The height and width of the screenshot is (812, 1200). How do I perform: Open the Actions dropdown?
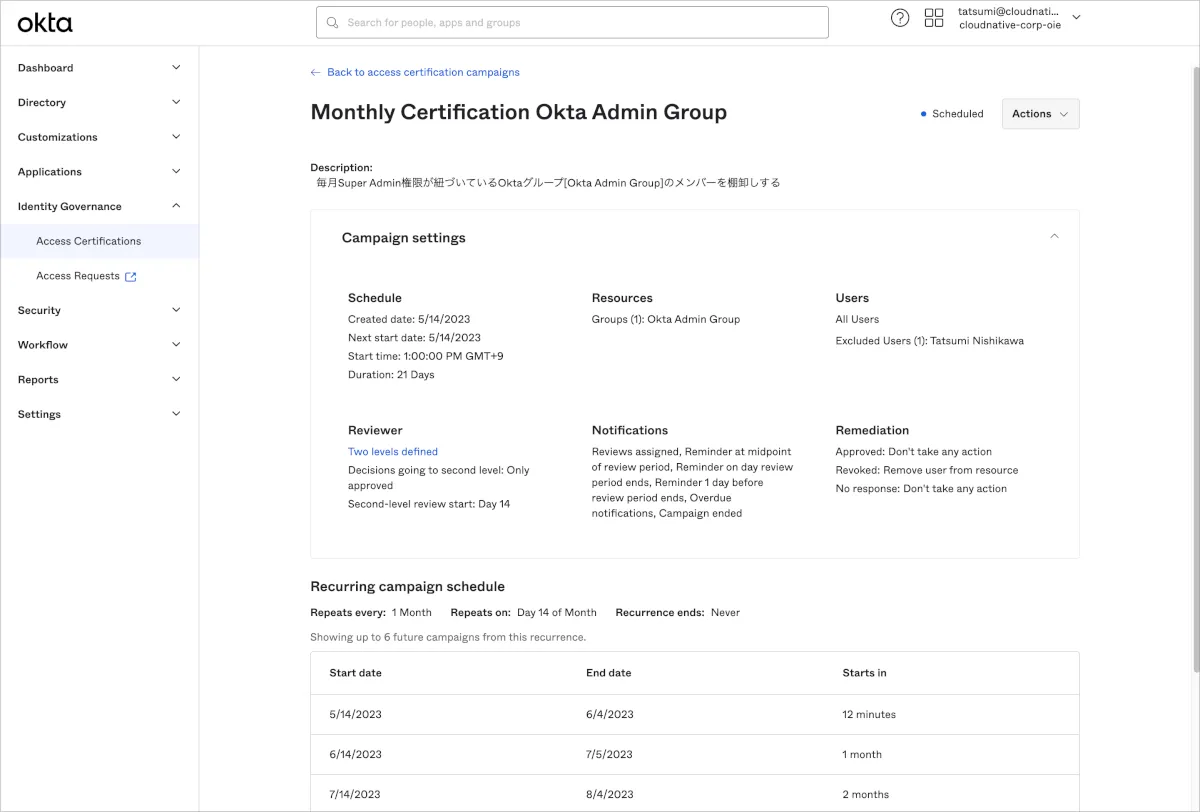click(1040, 114)
